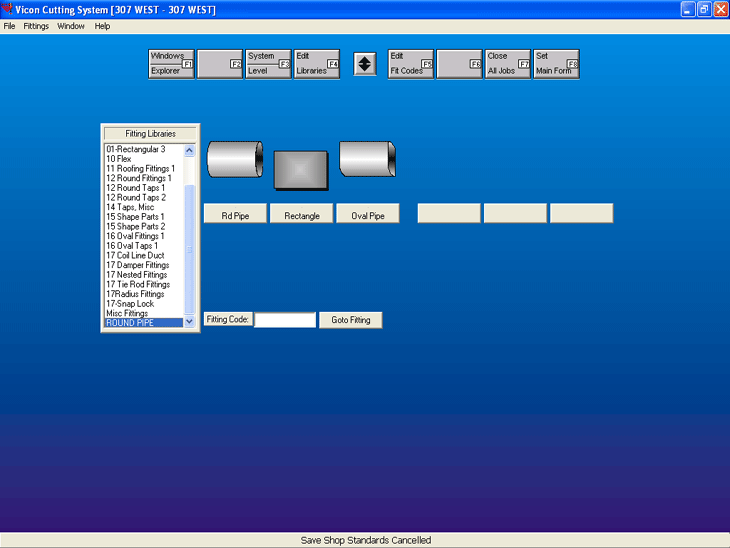Click the up/down arrow toolbar icon
The width and height of the screenshot is (730, 548).
[x=365, y=64]
